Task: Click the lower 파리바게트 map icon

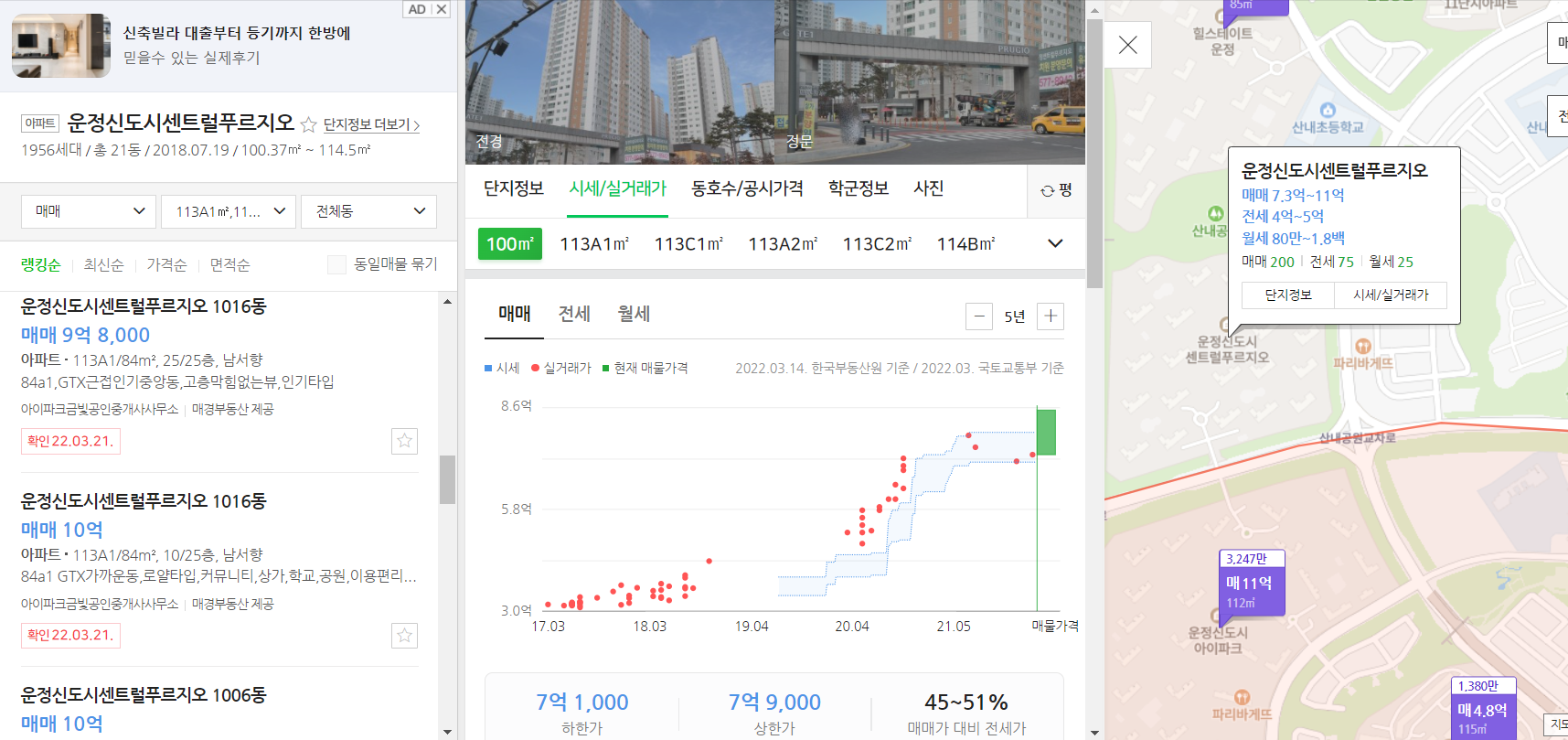Action: click(1242, 697)
